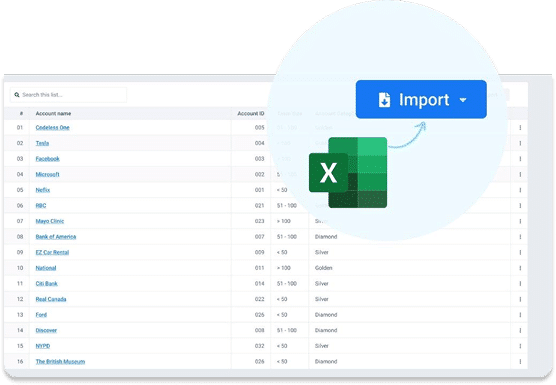Expand the Import dropdown arrow
The image size is (556, 385).
pos(463,100)
